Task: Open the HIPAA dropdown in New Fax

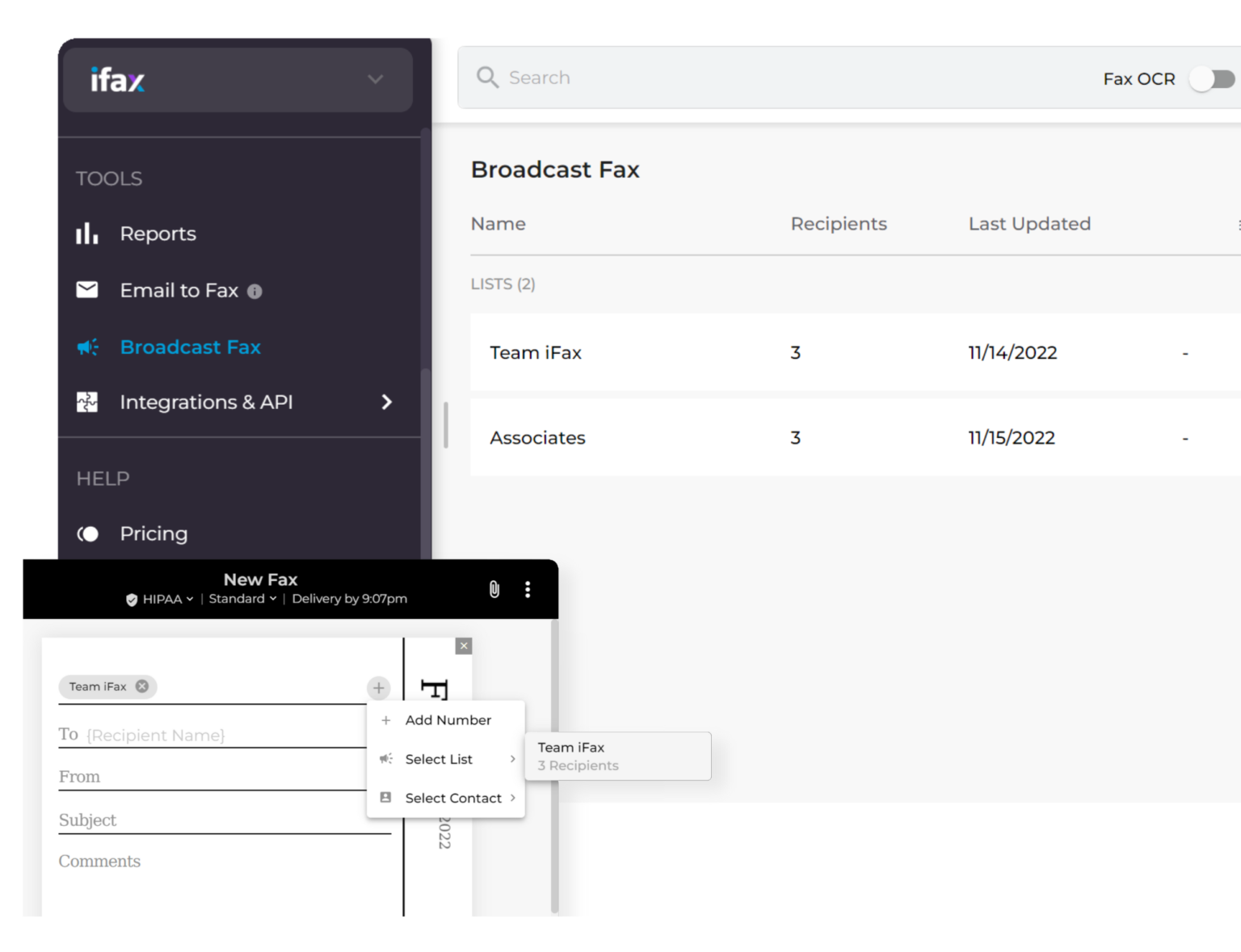Action: [165, 599]
